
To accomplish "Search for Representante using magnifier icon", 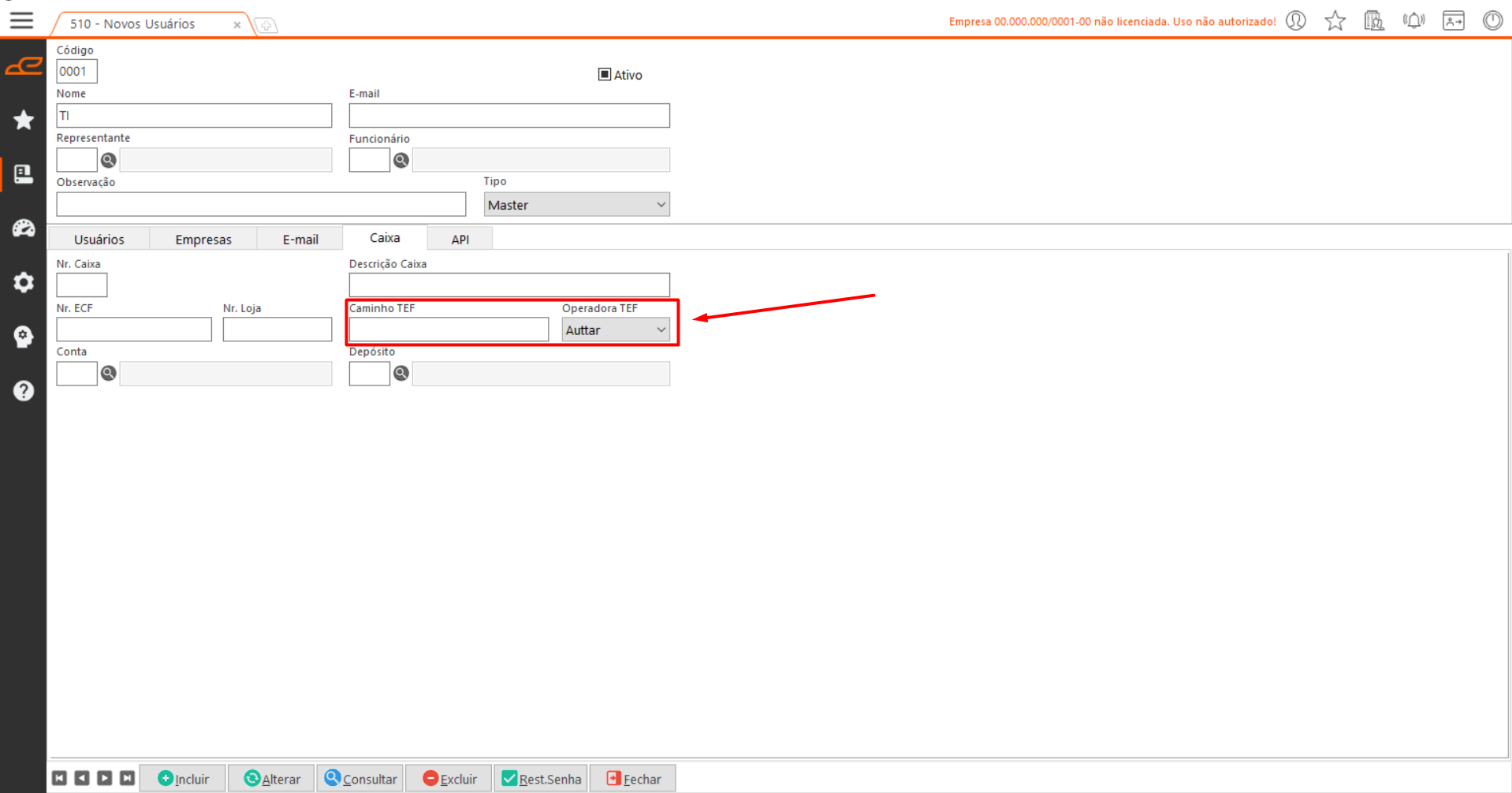I will (x=109, y=160).
